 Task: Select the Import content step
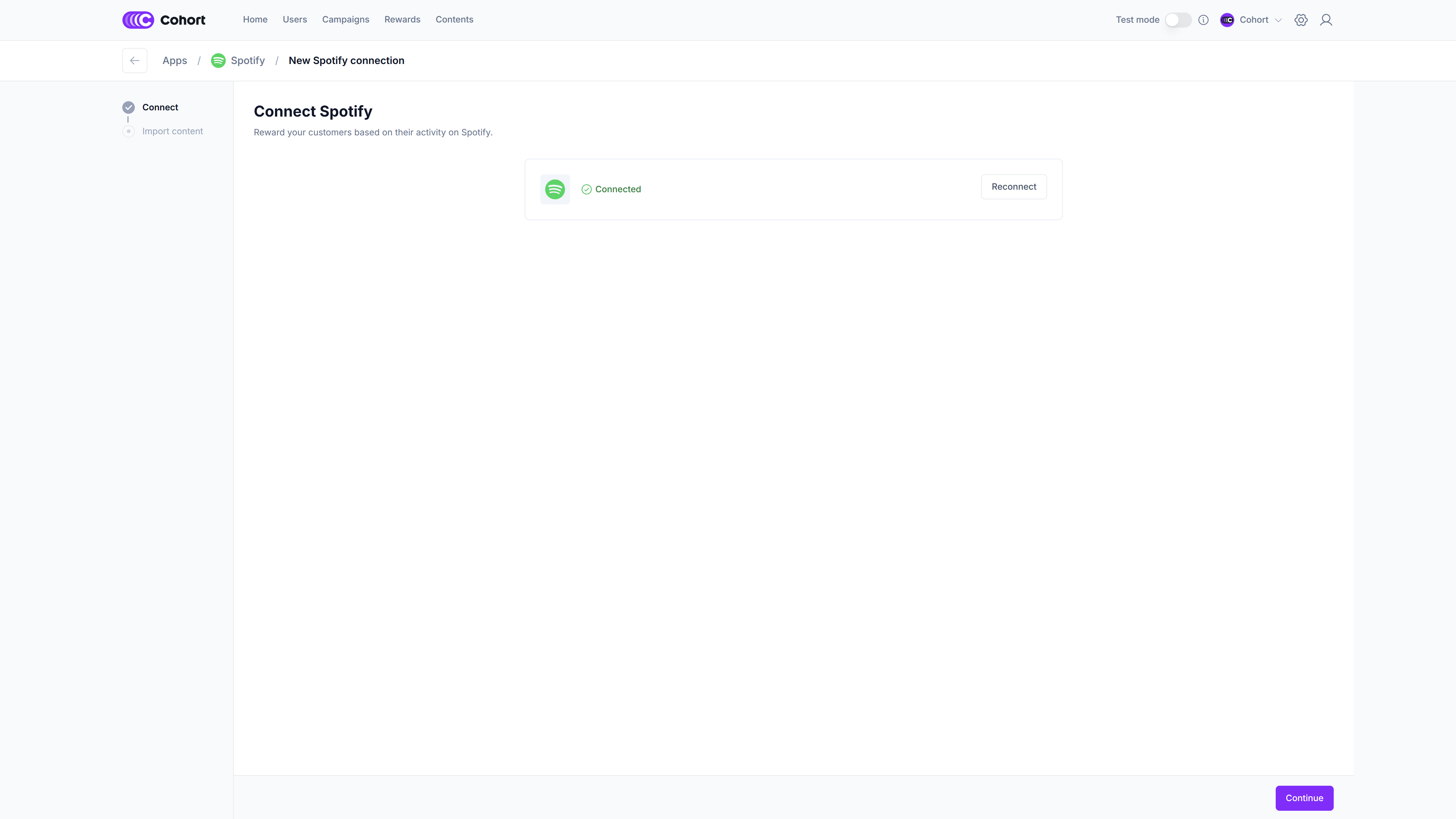click(x=172, y=131)
